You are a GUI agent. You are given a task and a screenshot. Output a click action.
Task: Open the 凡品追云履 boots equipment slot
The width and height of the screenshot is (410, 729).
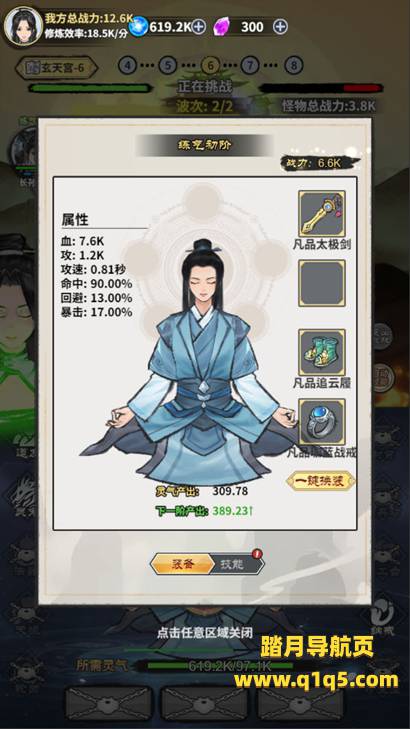pyautogui.click(x=322, y=352)
